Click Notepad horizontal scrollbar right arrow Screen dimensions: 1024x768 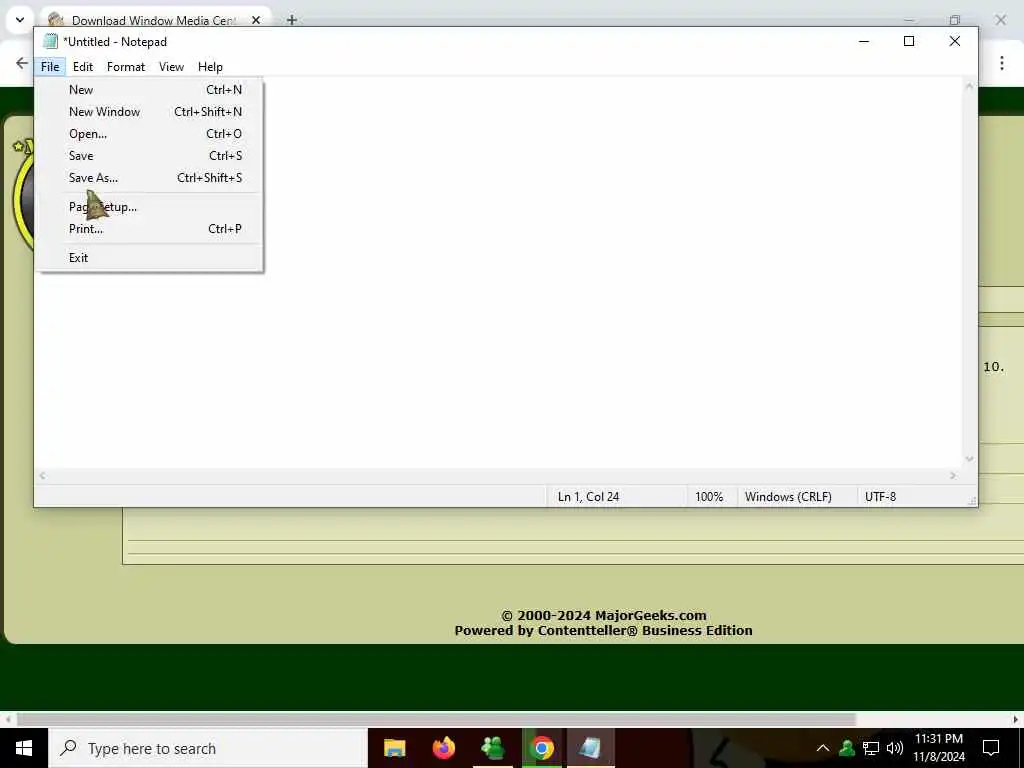coord(953,475)
